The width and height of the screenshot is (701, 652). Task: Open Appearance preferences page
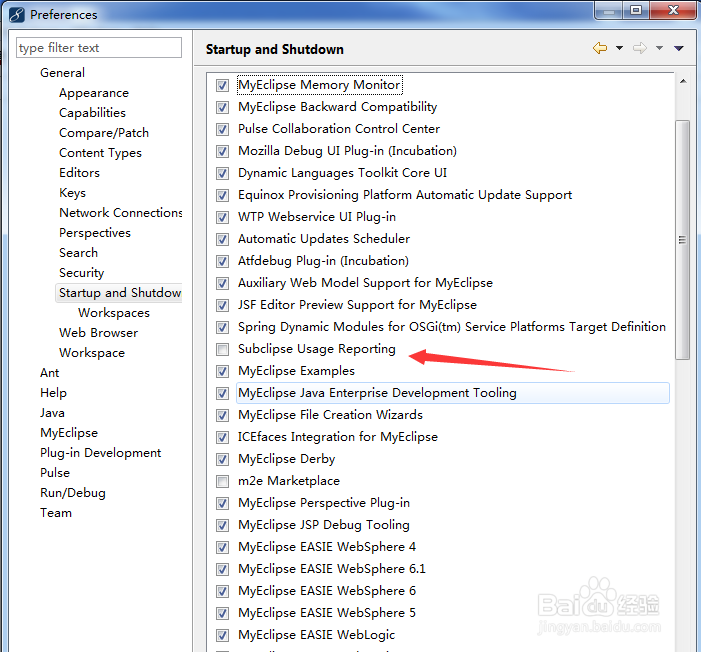point(94,93)
